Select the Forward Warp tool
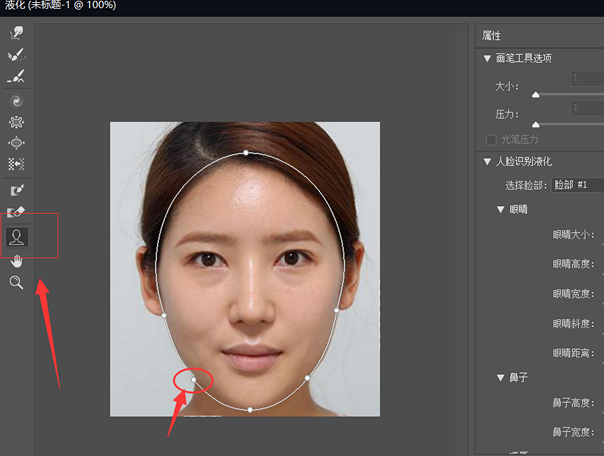The height and width of the screenshot is (456, 604). pos(17,33)
